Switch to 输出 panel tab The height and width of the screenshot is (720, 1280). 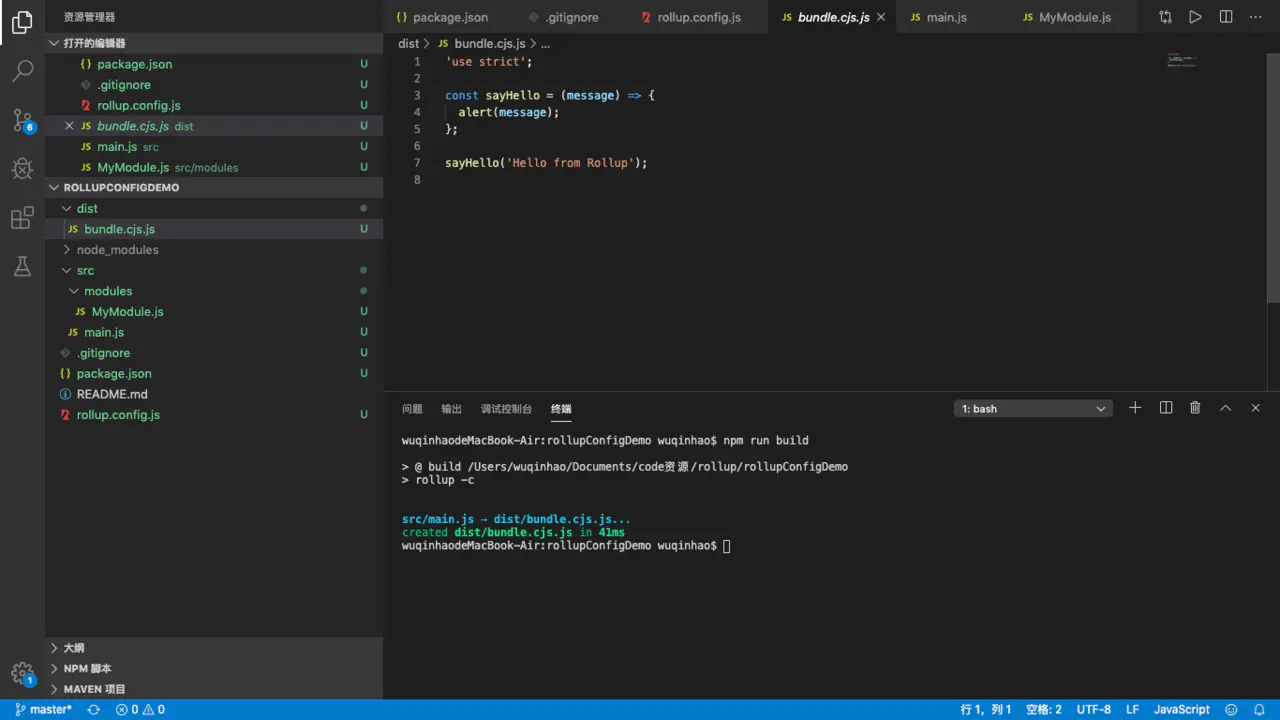452,409
